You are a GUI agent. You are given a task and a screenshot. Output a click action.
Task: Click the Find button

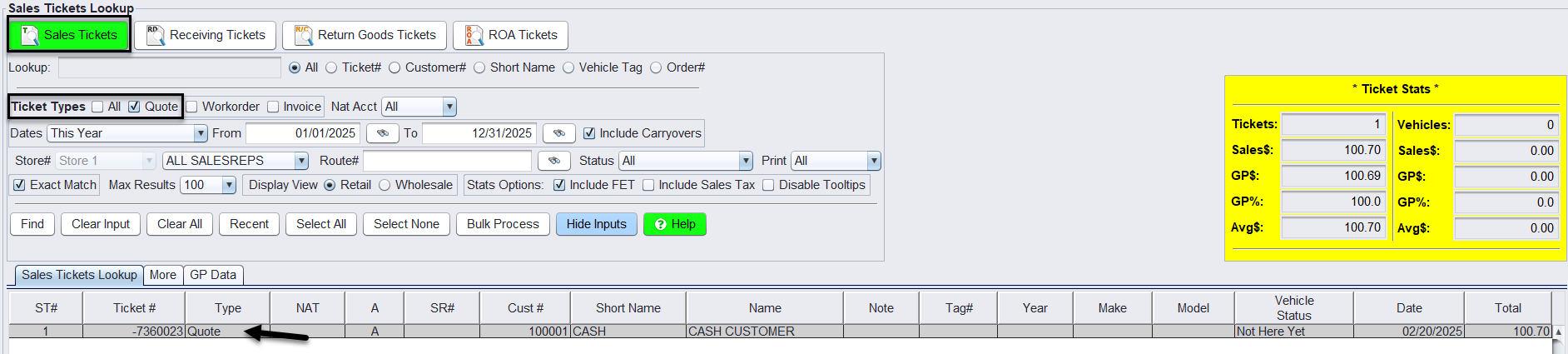32,224
